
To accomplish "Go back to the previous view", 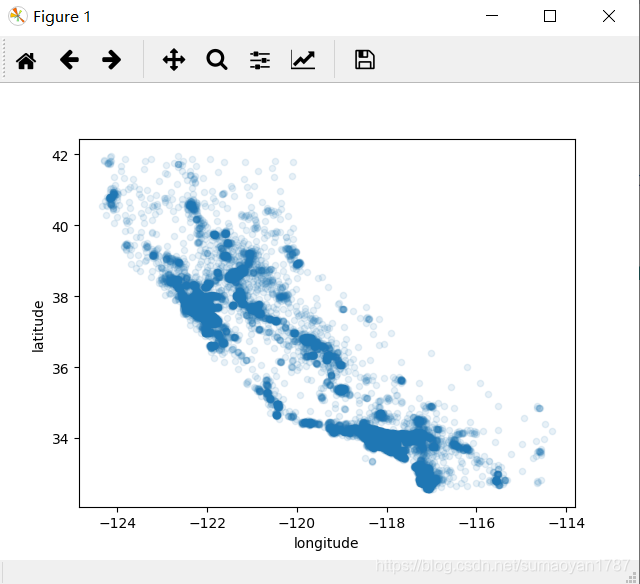I will pos(69,60).
